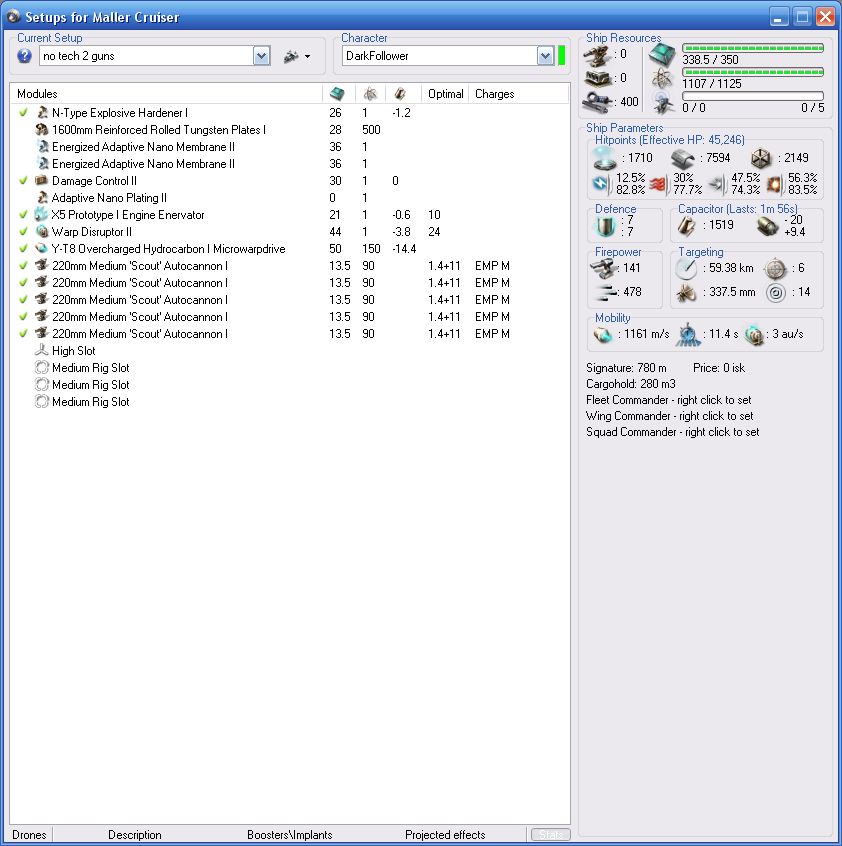Click the Optimal column header
Image resolution: width=842 pixels, height=846 pixels.
pos(446,94)
